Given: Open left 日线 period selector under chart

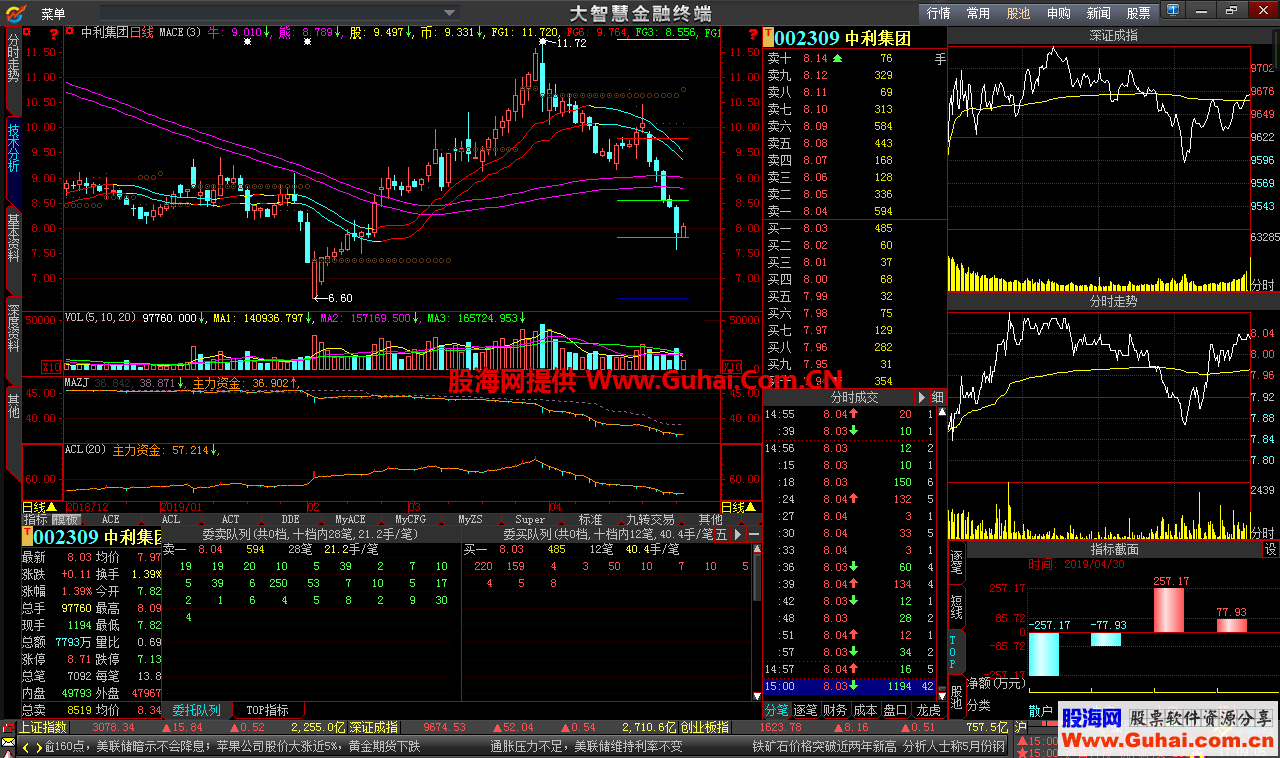Looking at the screenshot, I should pyautogui.click(x=39, y=507).
